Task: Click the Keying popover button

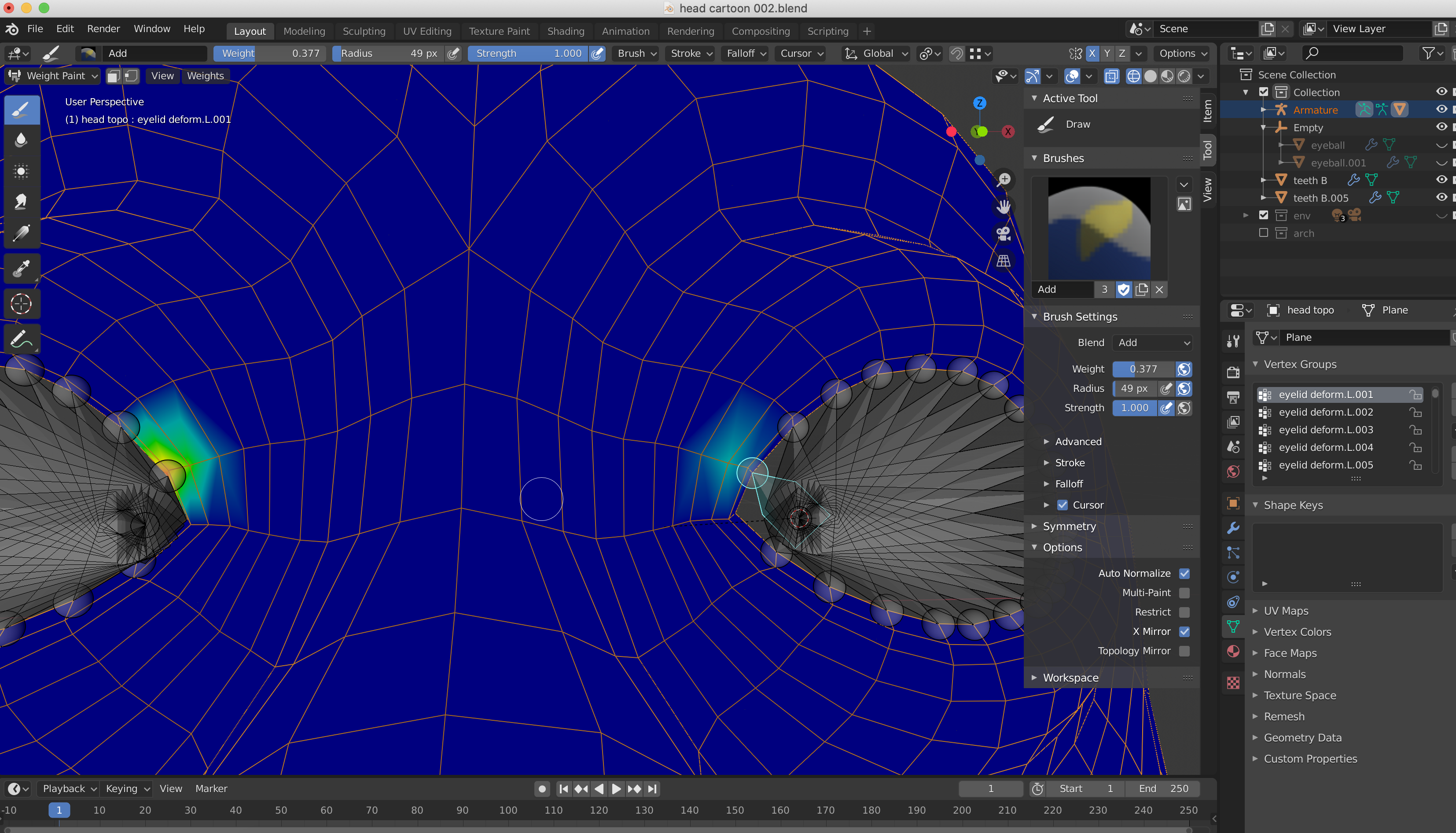Action: [x=128, y=789]
